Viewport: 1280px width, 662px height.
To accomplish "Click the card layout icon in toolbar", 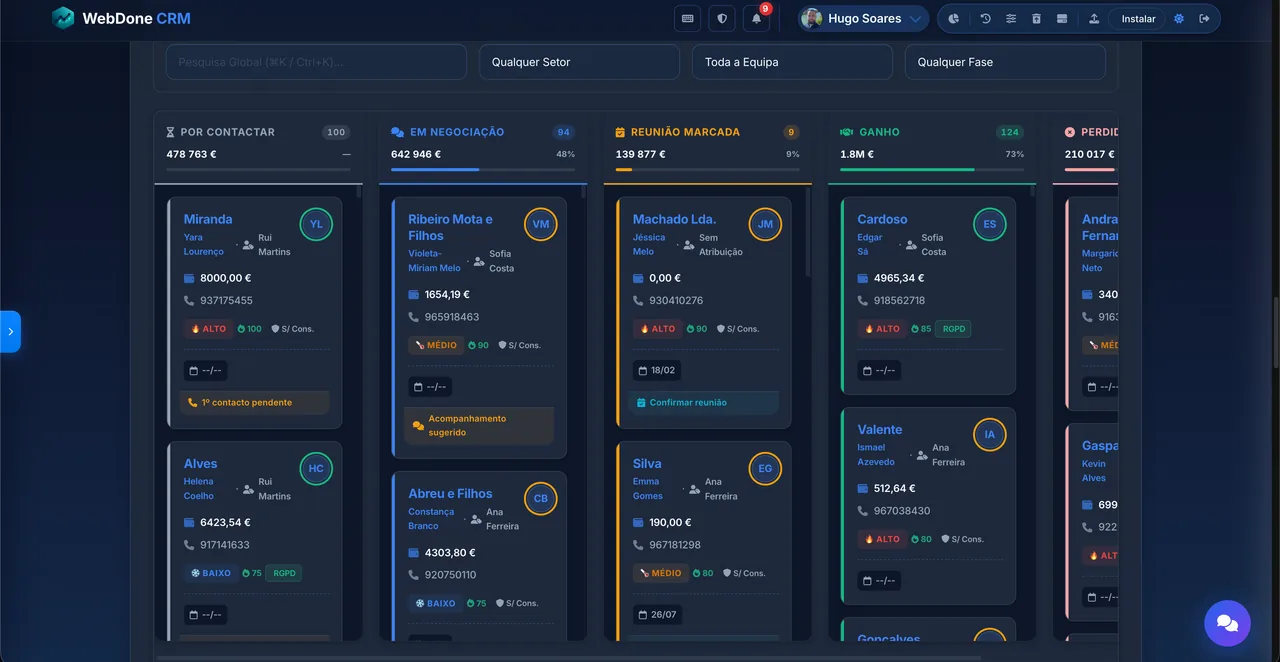I will tap(1062, 18).
